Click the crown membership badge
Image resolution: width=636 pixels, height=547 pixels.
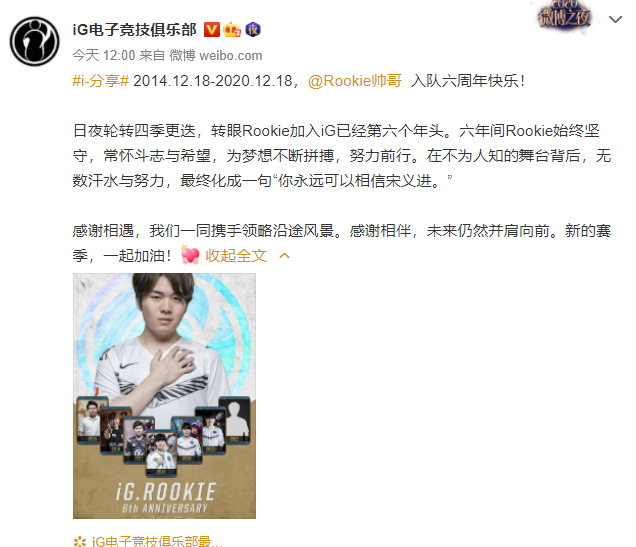point(232,29)
